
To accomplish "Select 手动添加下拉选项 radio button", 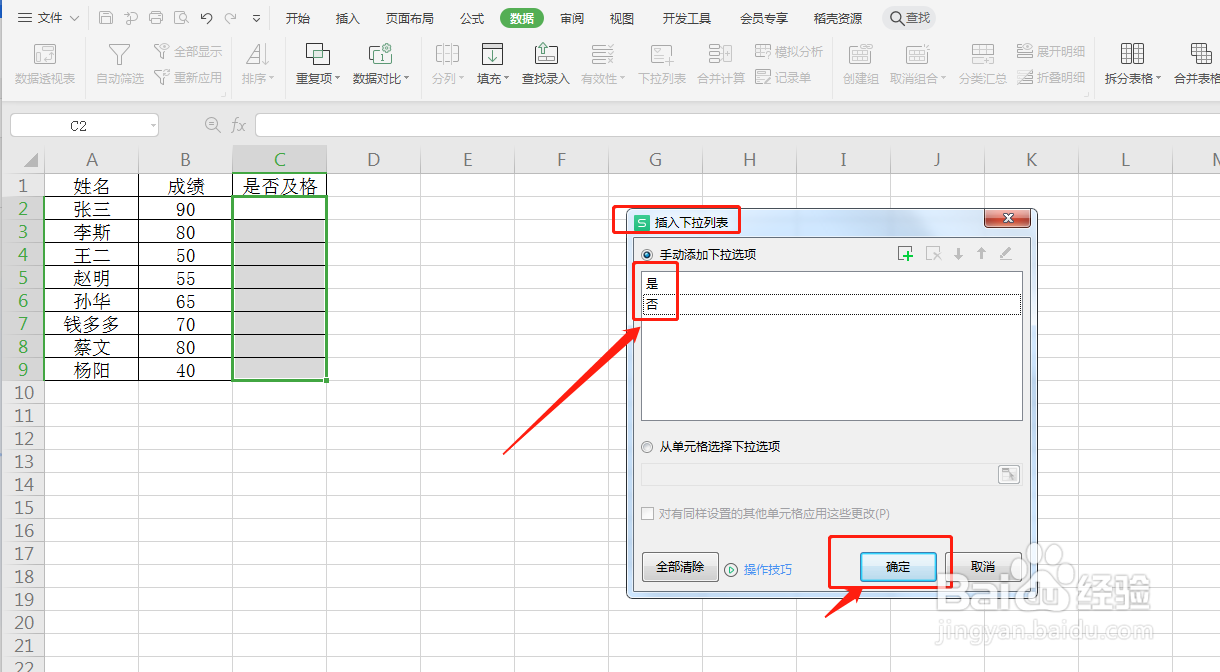I will coord(647,255).
